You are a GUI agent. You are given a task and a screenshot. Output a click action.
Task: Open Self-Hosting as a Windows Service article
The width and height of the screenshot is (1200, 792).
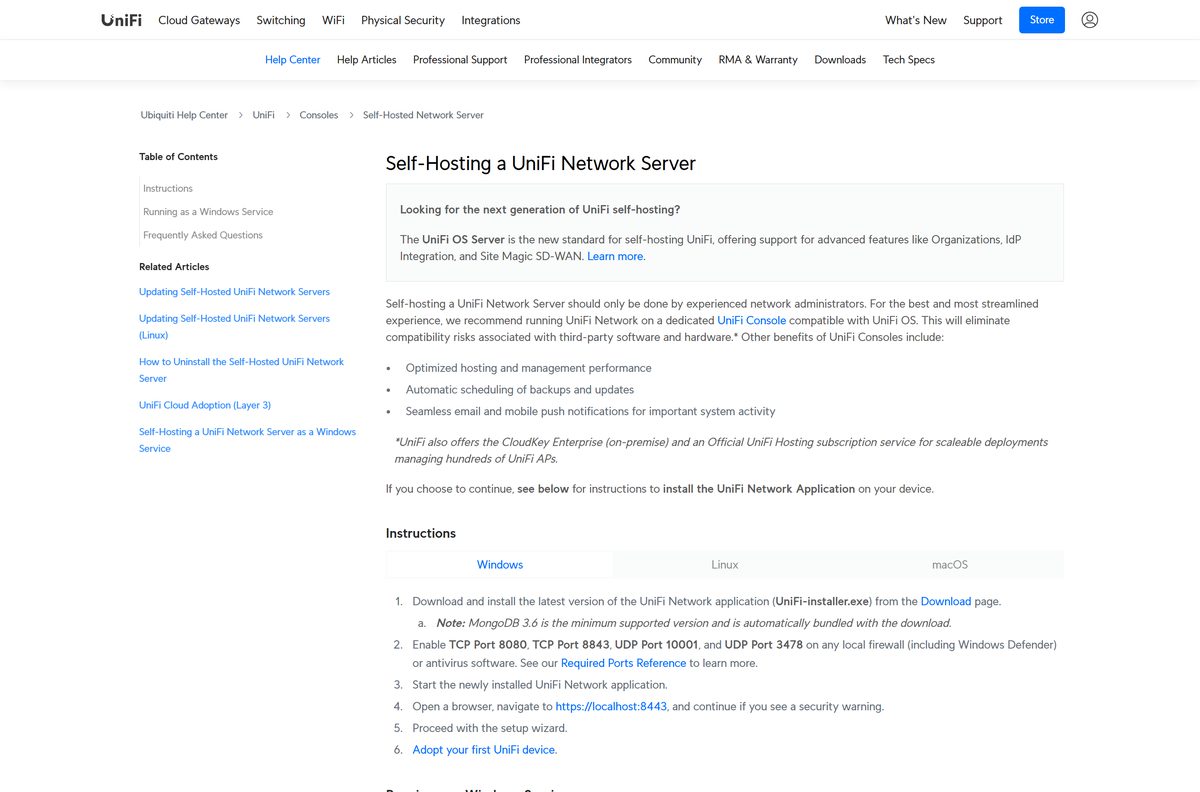tap(247, 440)
